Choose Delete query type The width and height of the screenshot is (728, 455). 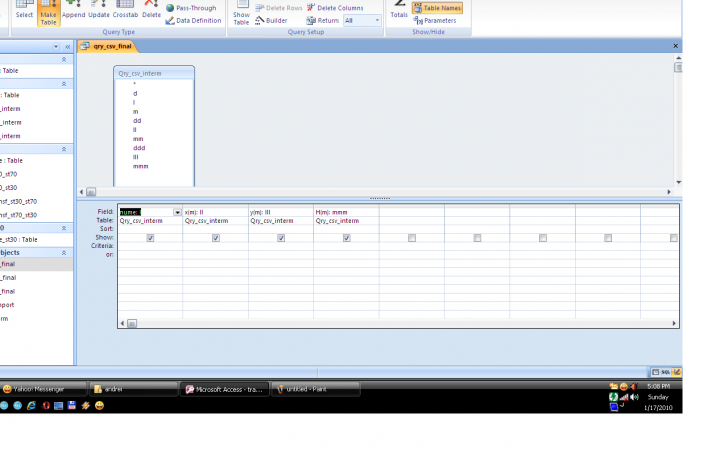pos(151,11)
